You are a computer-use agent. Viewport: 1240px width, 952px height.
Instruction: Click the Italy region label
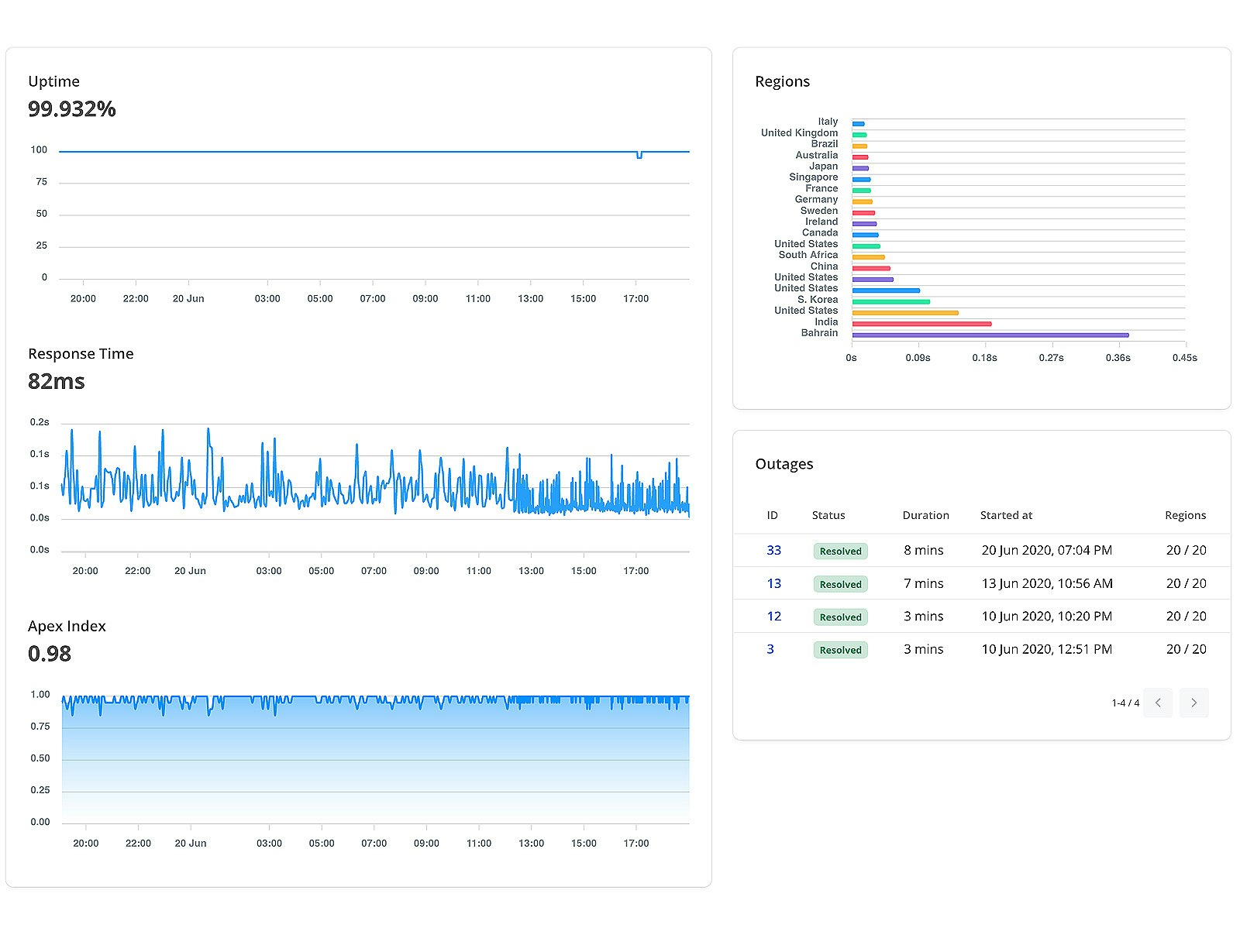[x=828, y=122]
